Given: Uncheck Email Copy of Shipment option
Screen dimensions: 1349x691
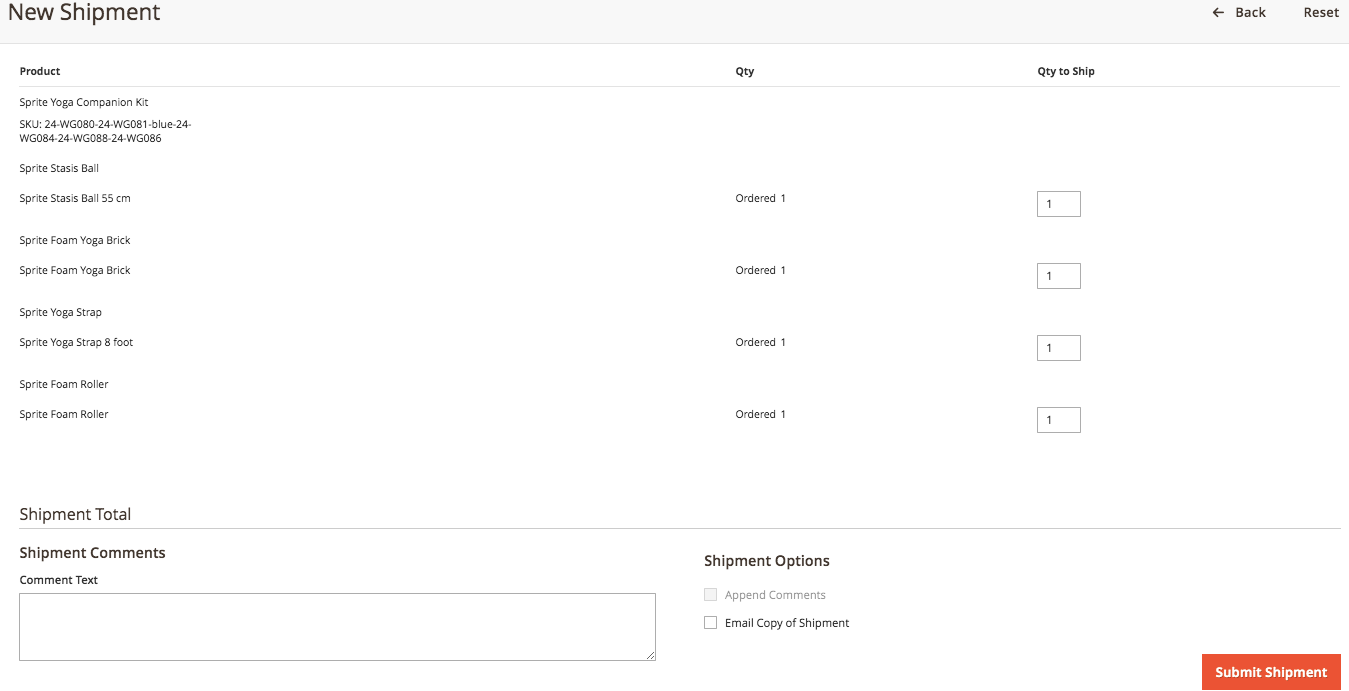Looking at the screenshot, I should tap(710, 622).
